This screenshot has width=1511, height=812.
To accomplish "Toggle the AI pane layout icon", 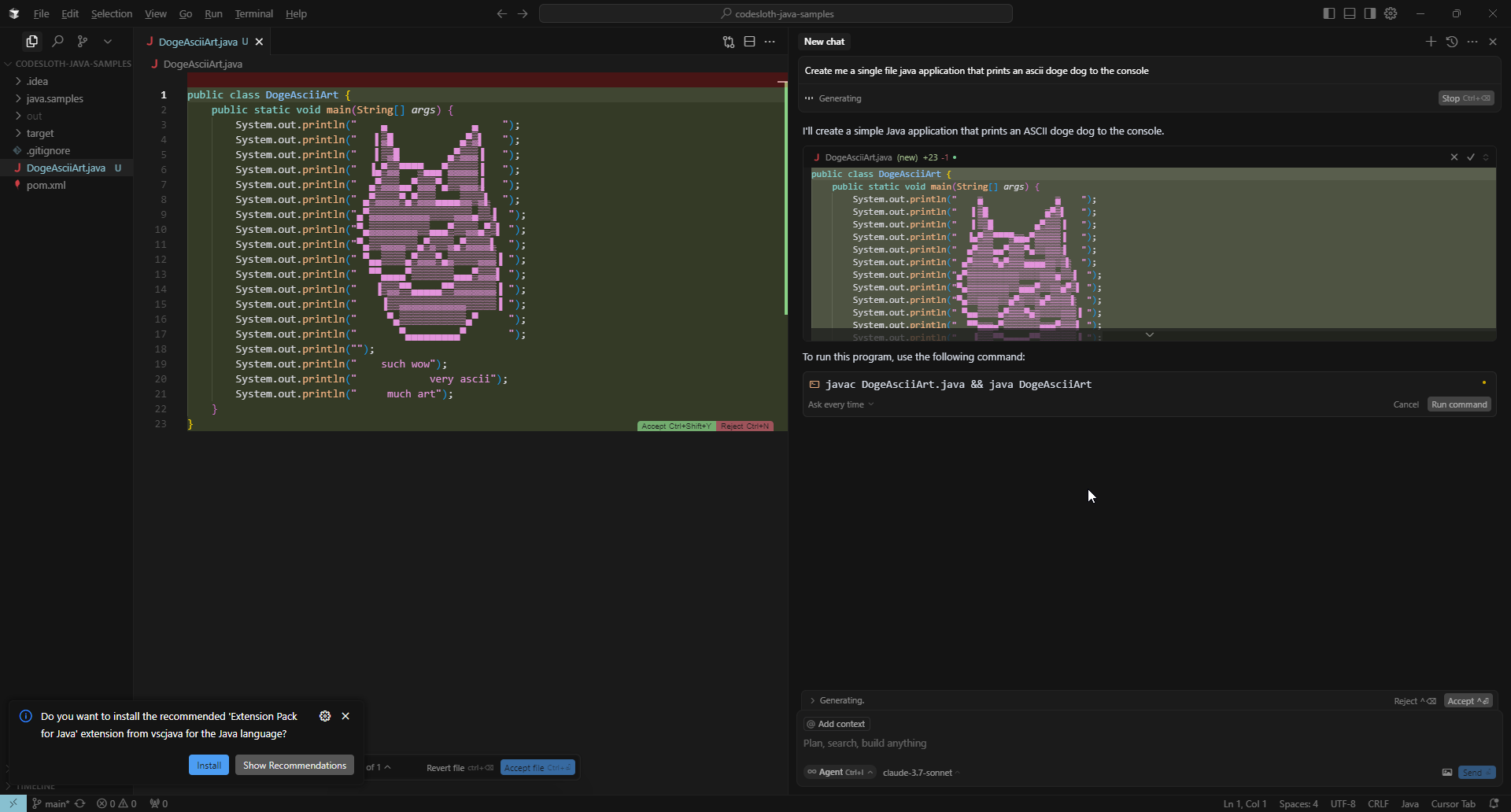I will click(x=1370, y=13).
